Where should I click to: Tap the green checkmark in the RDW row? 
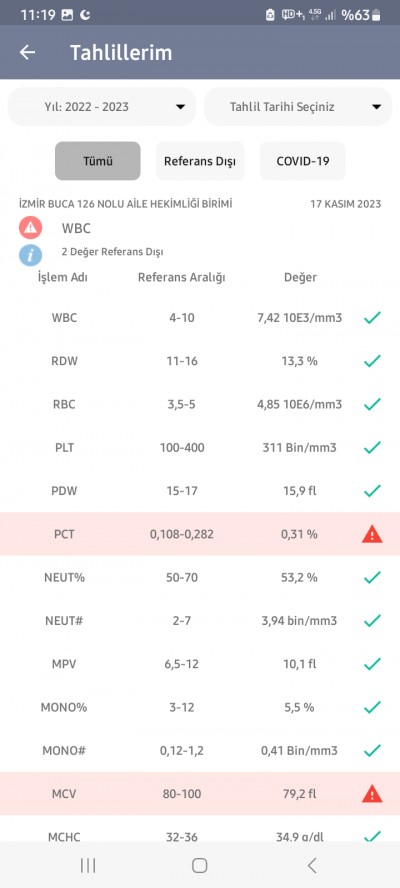click(372, 361)
